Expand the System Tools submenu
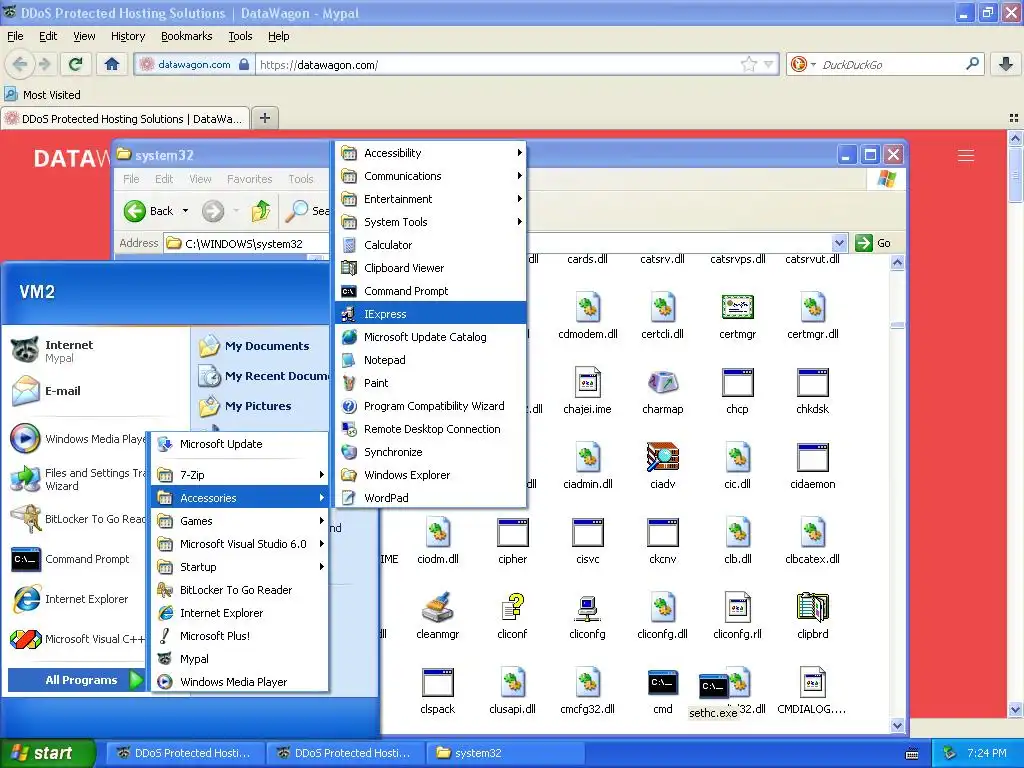The width and height of the screenshot is (1024, 768). [x=430, y=222]
